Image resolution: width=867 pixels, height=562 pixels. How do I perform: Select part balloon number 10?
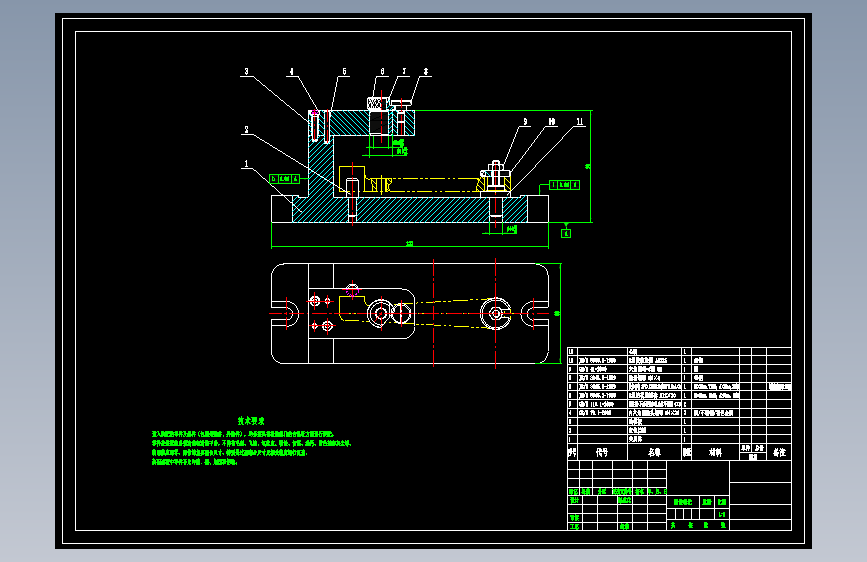click(x=551, y=122)
